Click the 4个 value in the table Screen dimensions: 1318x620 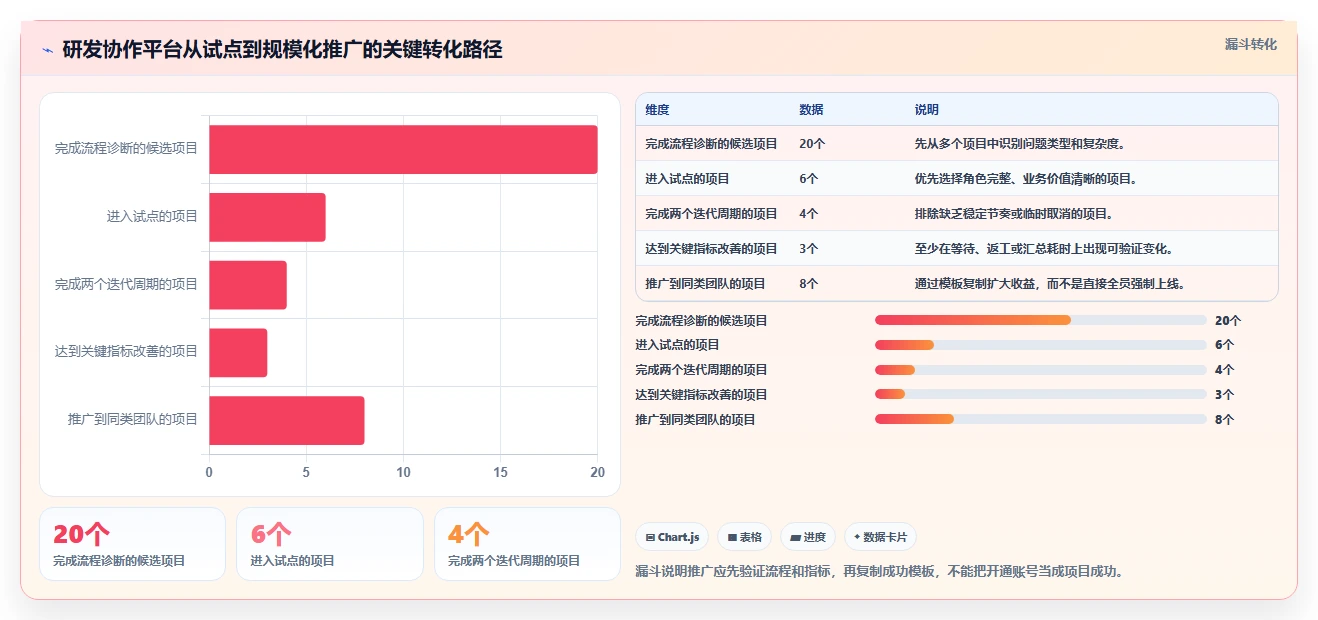[x=809, y=214]
